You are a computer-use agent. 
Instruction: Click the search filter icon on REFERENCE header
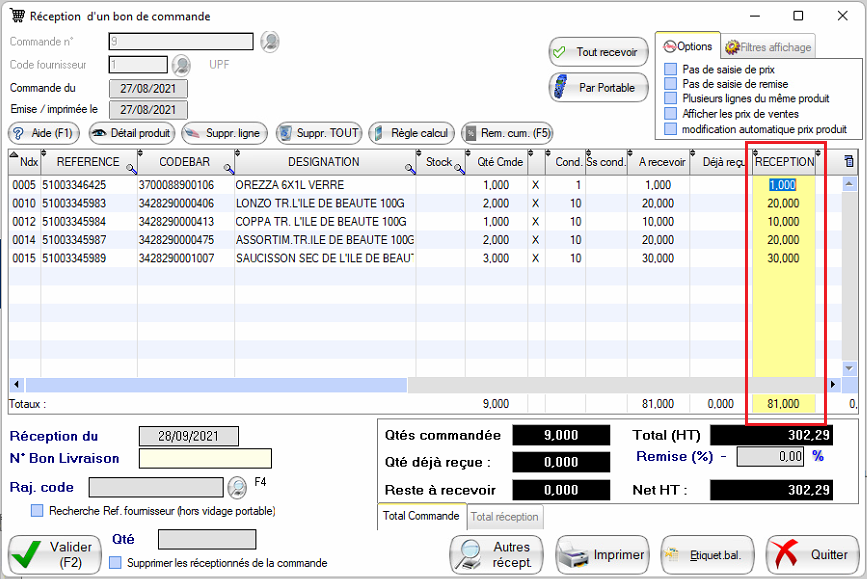(129, 169)
